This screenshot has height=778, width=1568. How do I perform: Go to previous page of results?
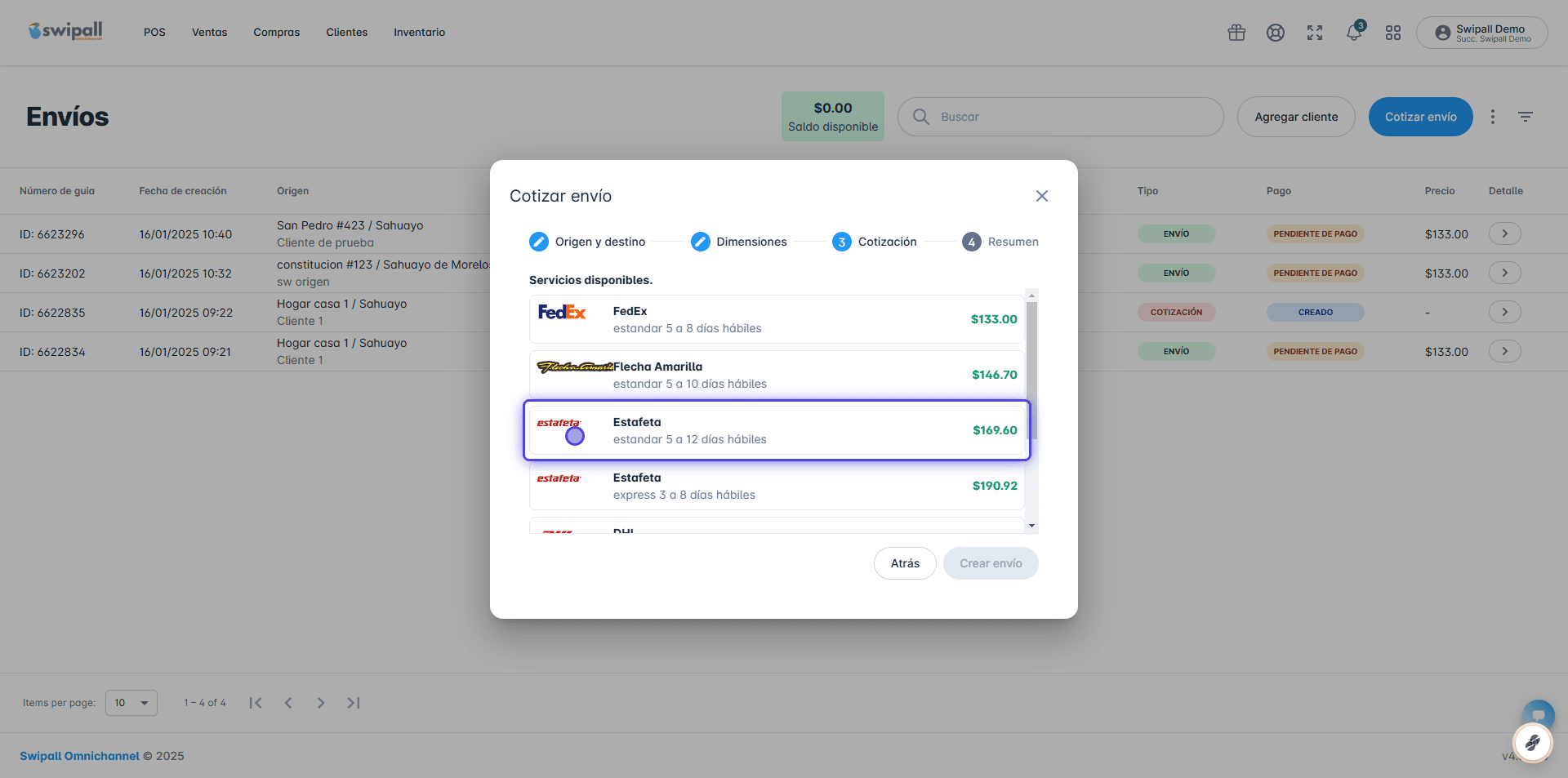point(288,703)
